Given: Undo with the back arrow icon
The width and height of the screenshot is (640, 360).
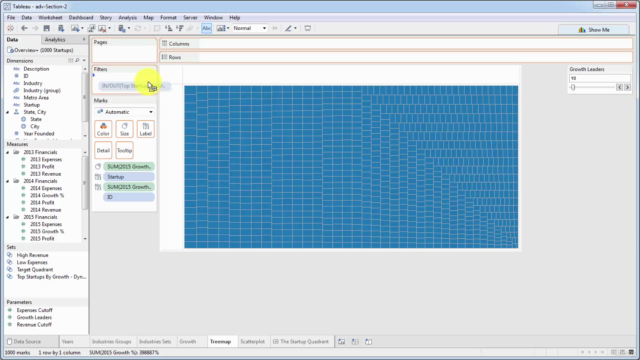Looking at the screenshot, I should [24, 28].
